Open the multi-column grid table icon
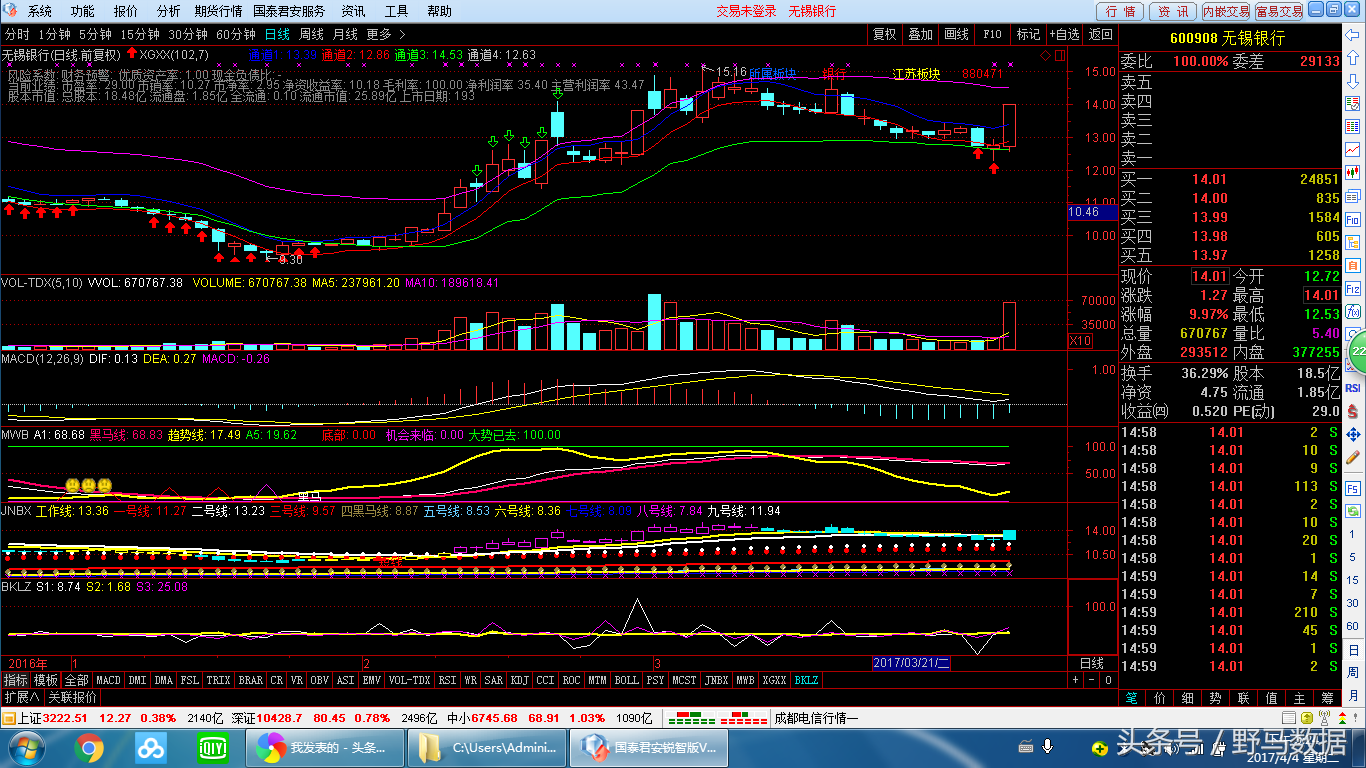Screen dimensions: 1366x768 (x=1353, y=128)
